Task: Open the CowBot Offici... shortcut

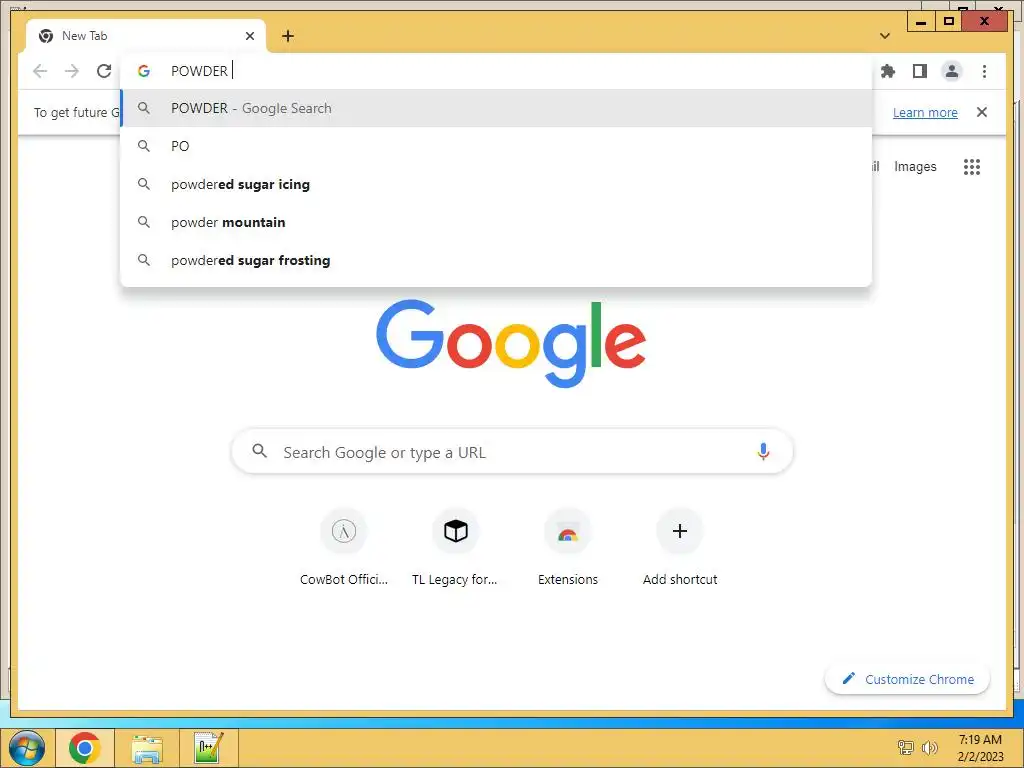Action: (344, 547)
